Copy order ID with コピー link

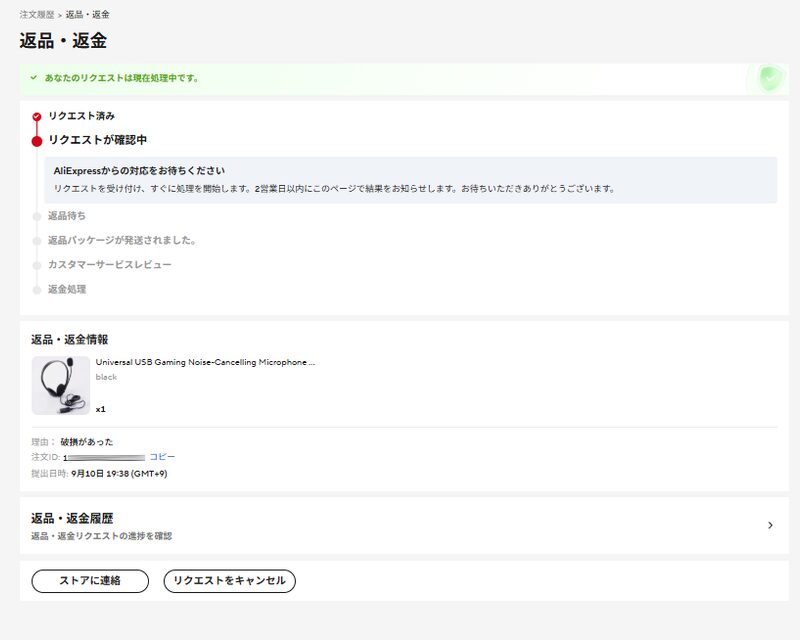162,457
